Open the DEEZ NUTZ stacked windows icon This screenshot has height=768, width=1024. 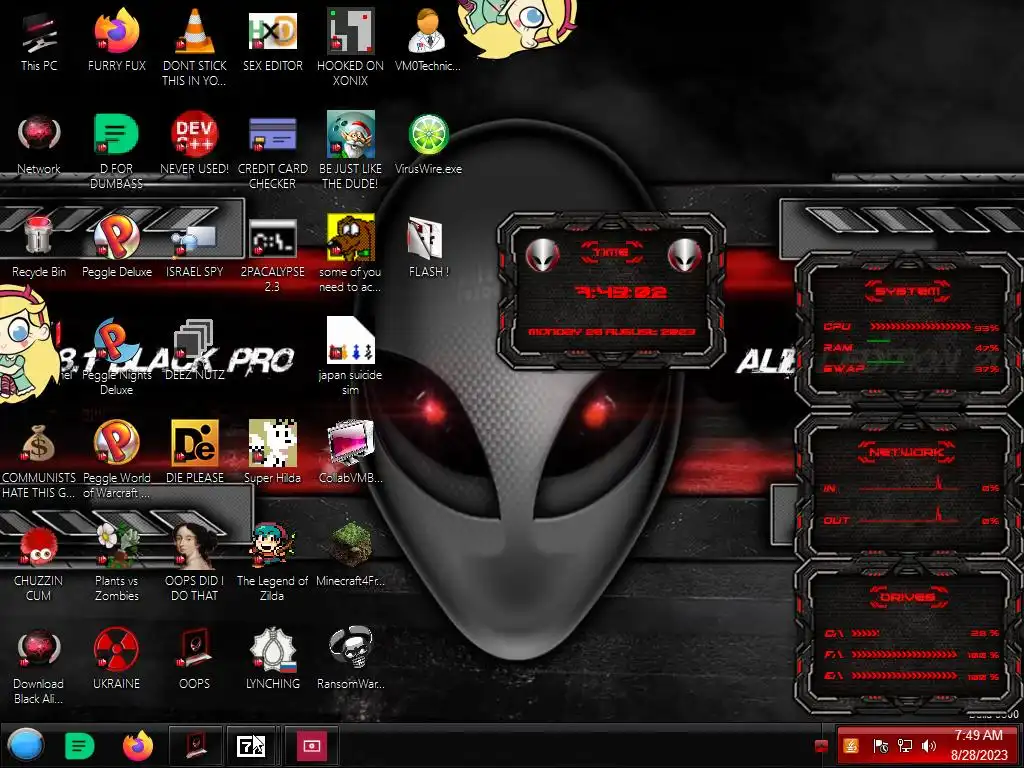195,350
